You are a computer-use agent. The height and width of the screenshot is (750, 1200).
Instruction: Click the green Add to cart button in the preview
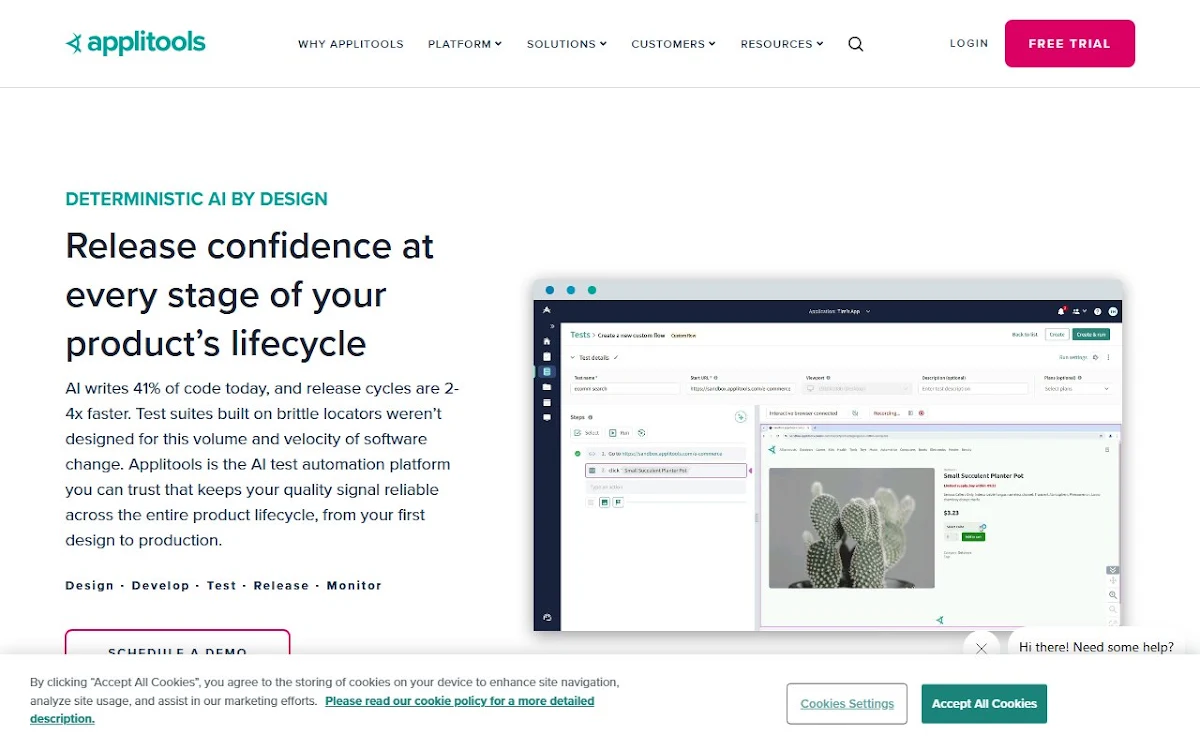(x=973, y=537)
